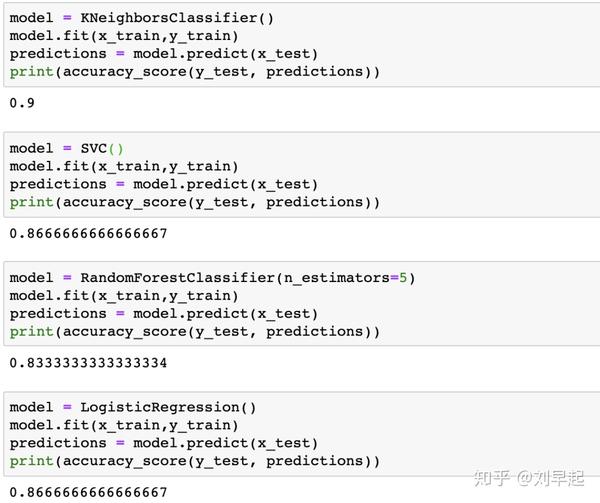The height and width of the screenshot is (503, 600).
Task: Click the model.fit line in the RandomForestClassifier cell
Action: coord(124,296)
